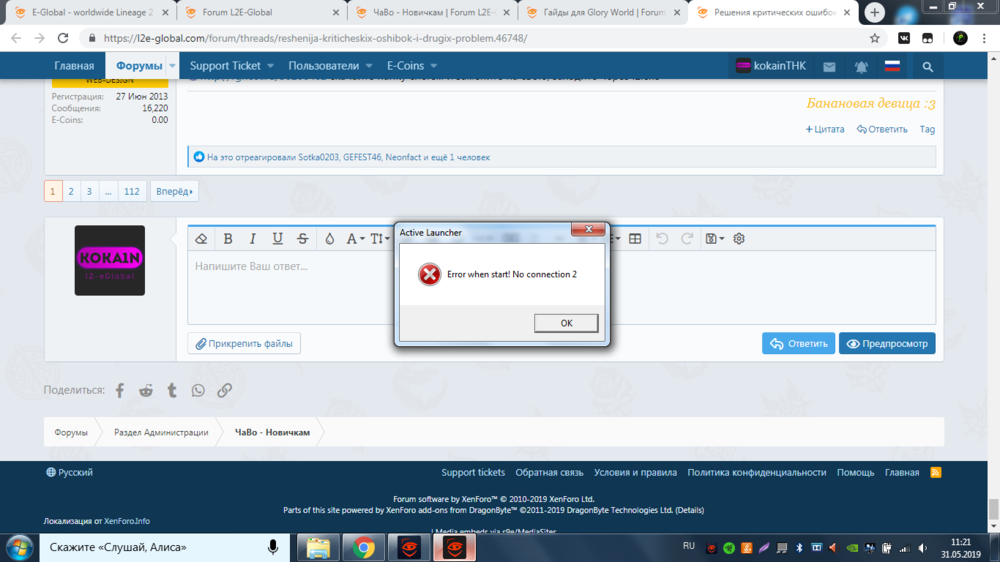Viewport: 1000px width, 562px height.
Task: Open the alerts bell icon
Action: [x=861, y=67]
